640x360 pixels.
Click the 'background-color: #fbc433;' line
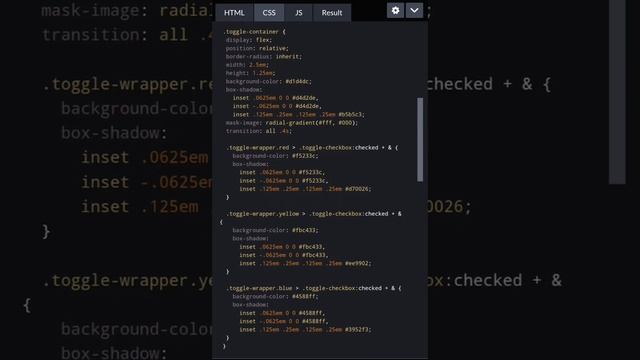275,230
